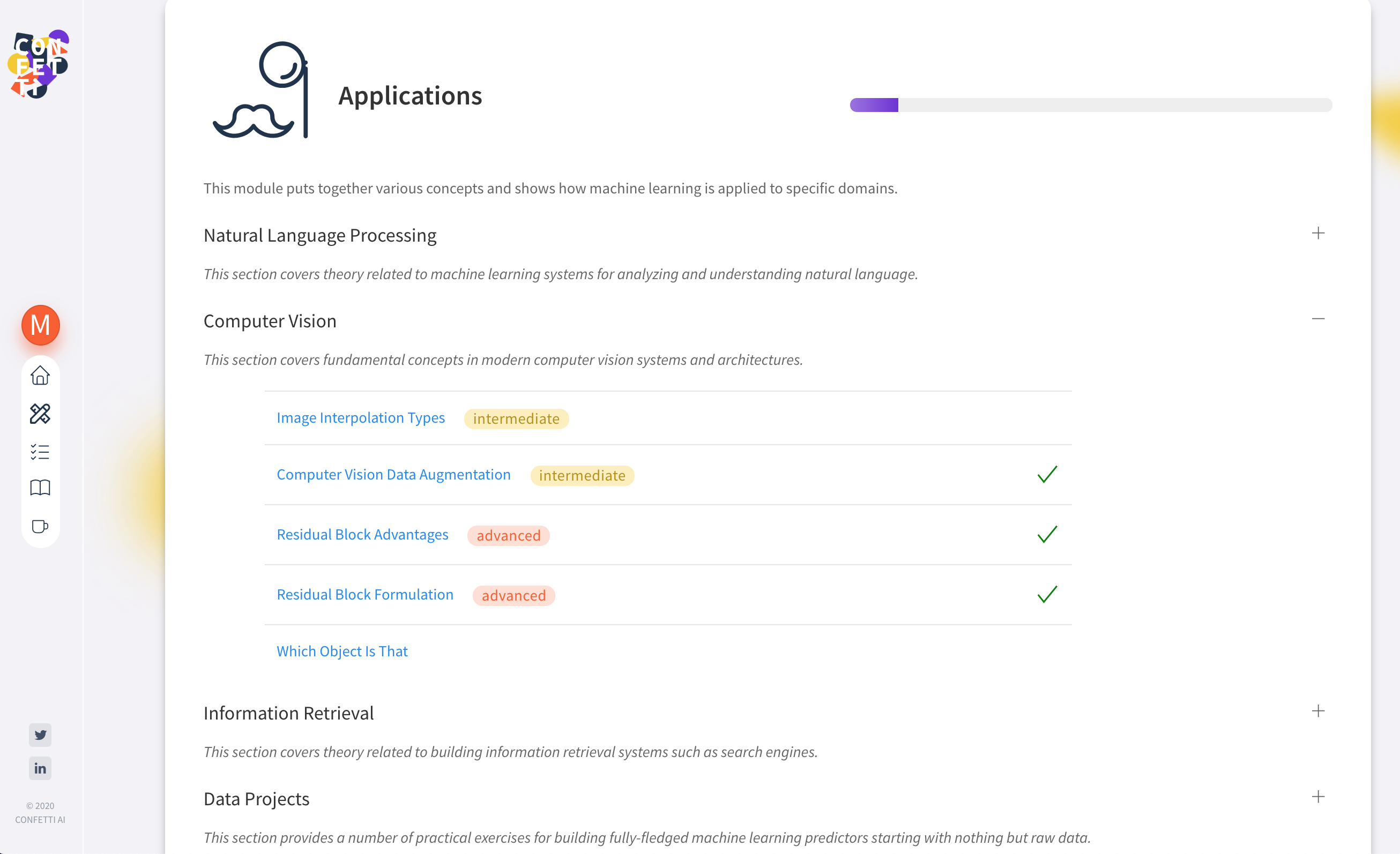Open the book icon in sidebar

click(40, 488)
